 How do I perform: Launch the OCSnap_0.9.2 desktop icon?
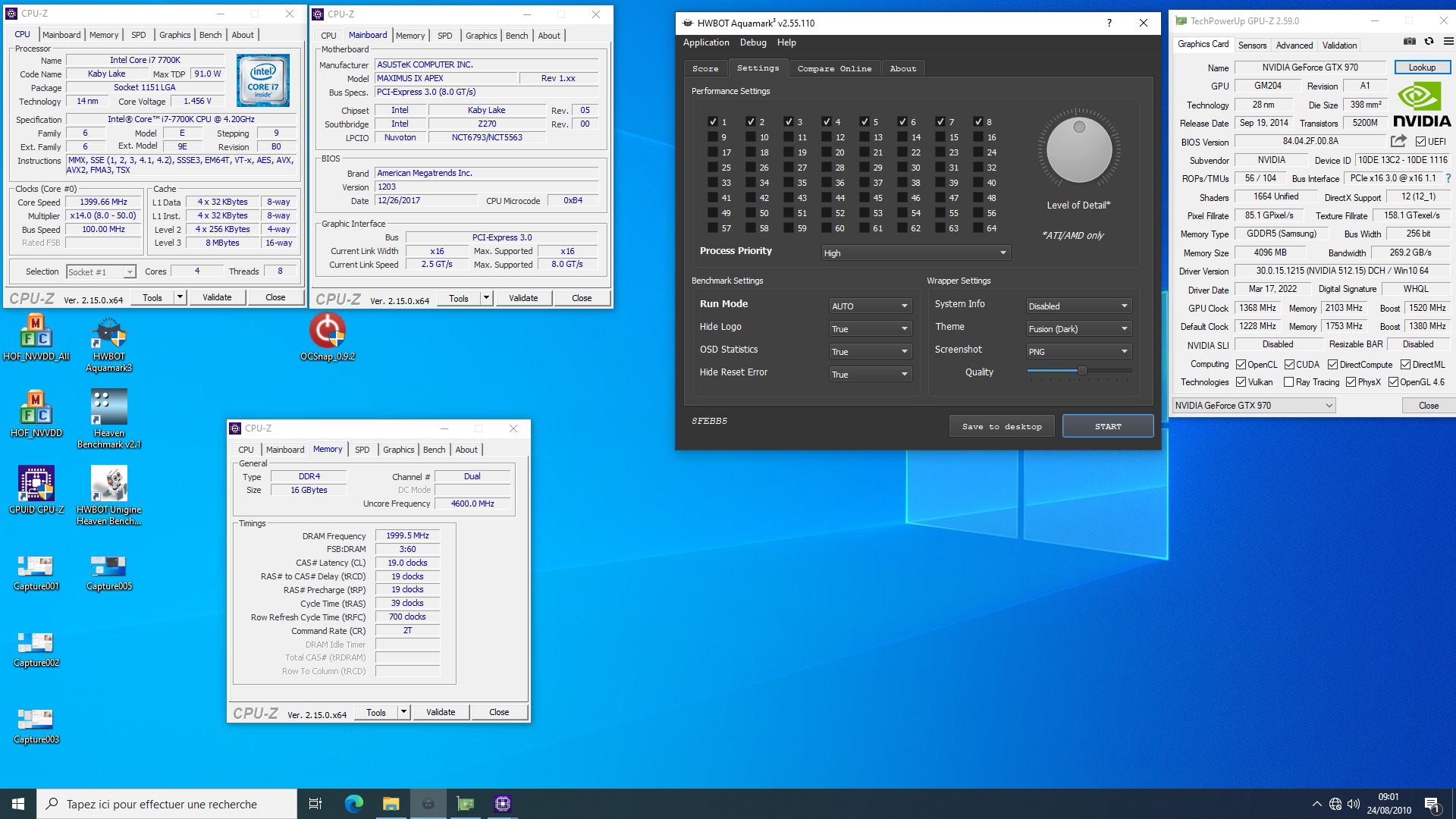pos(328,338)
